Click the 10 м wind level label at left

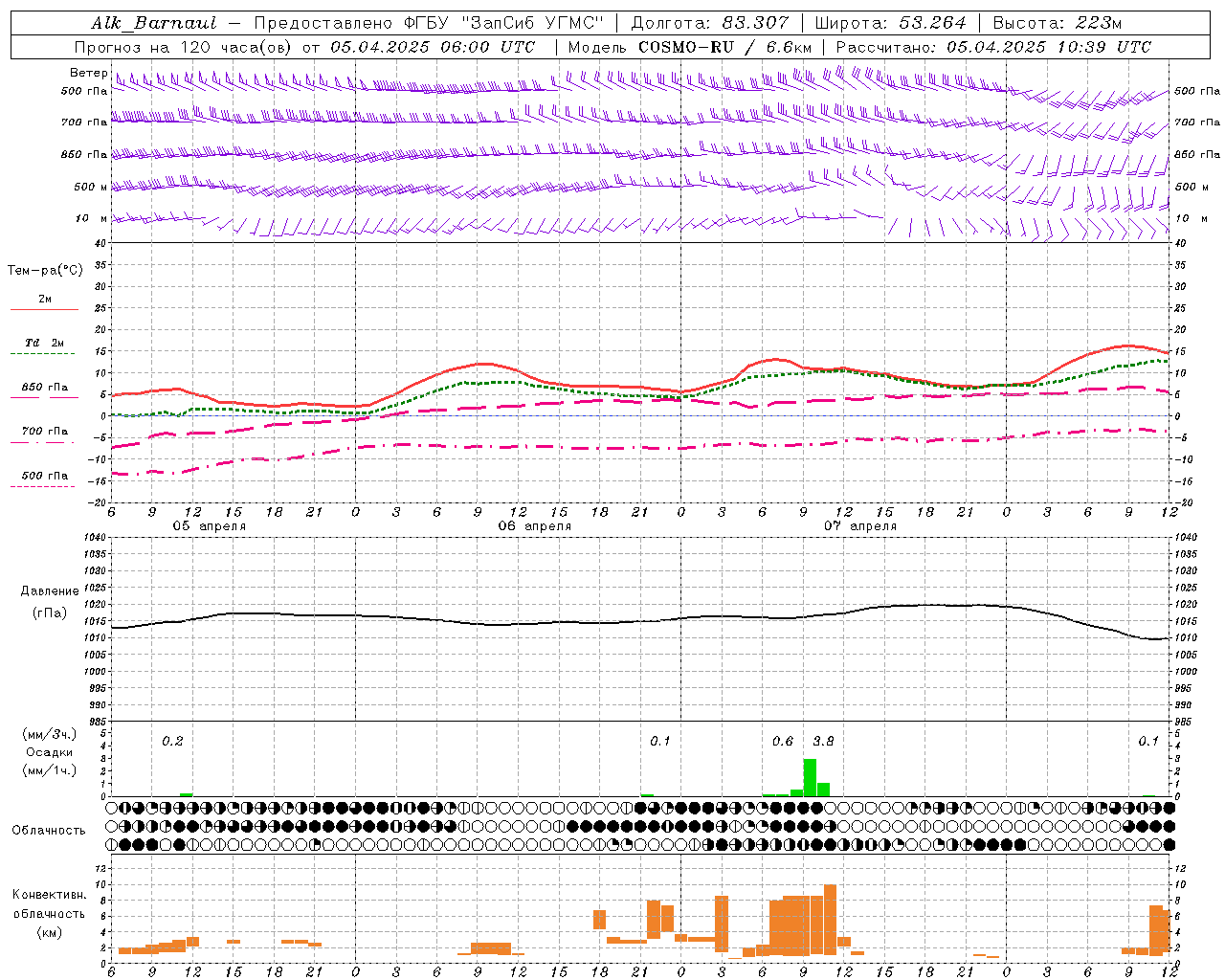point(91,218)
